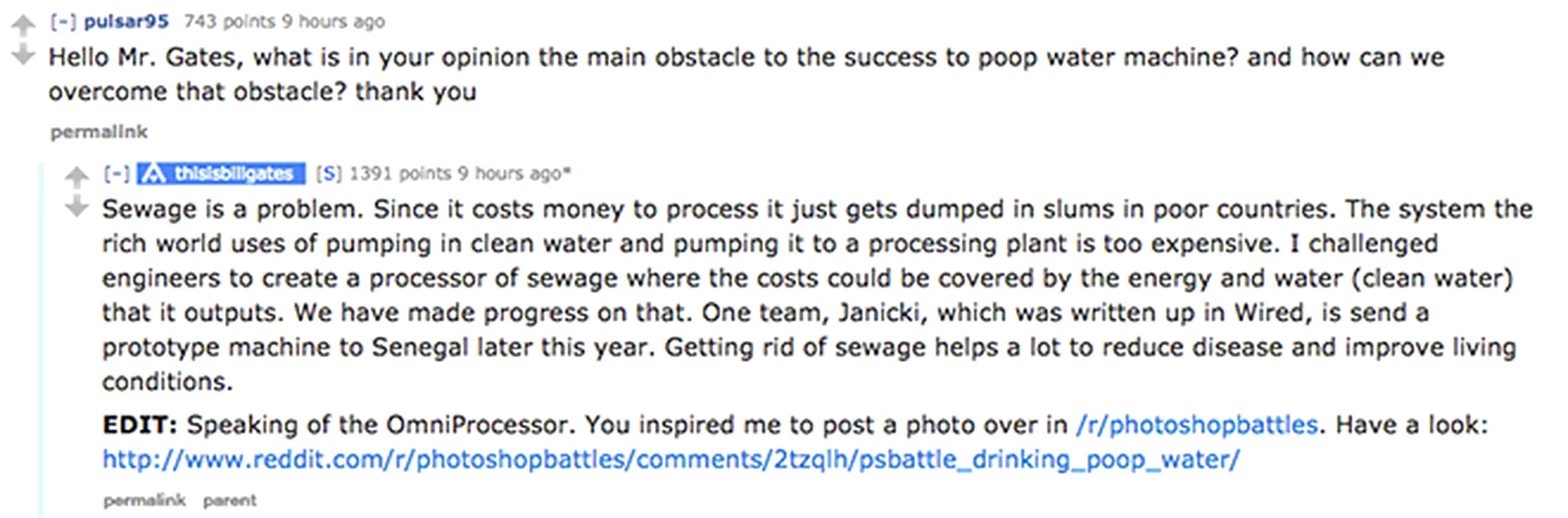Click the badge icon beside thisisbillgates
Image resolution: width=1568 pixels, height=518 pixels.
point(153,173)
